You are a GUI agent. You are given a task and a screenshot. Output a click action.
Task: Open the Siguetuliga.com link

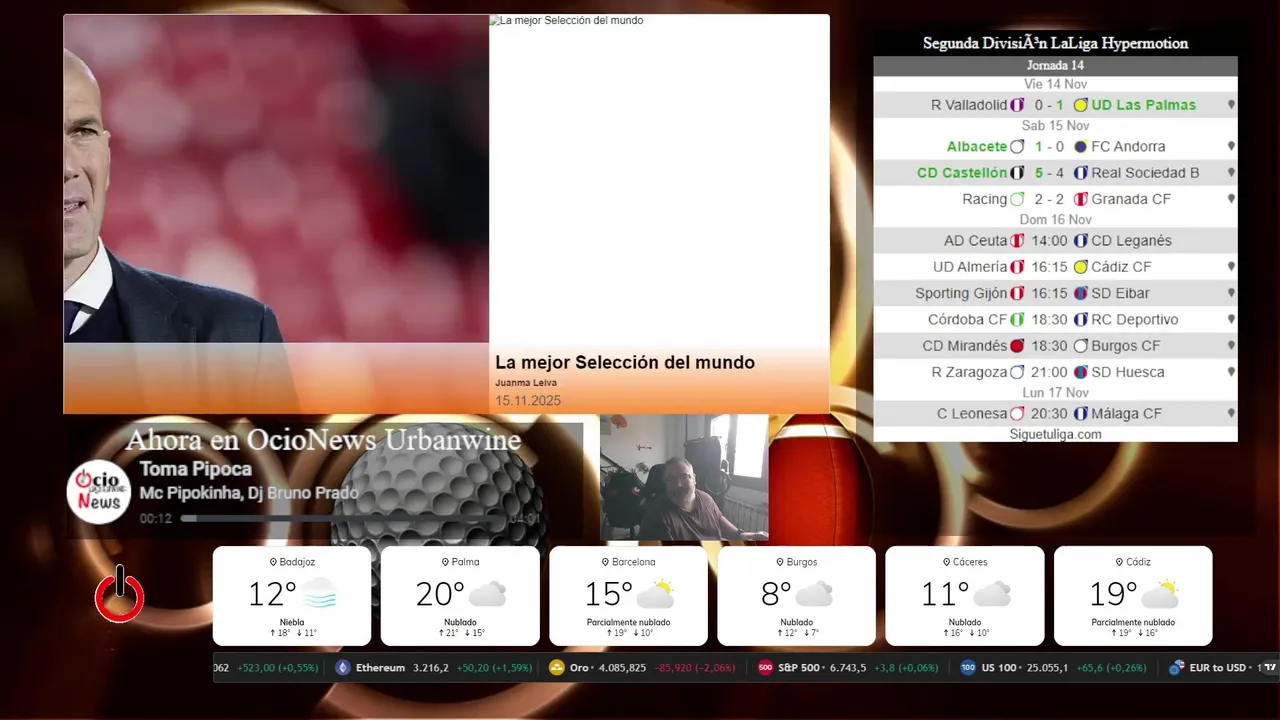point(1055,434)
